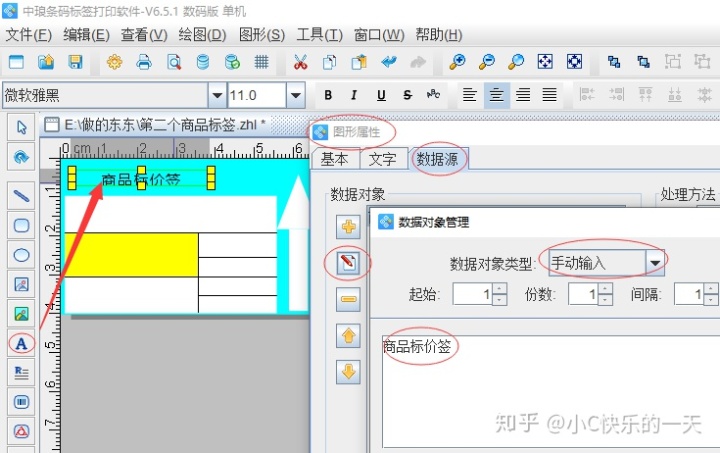This screenshot has width=720, height=453.
Task: Toggle Underline formatting
Action: [x=381, y=95]
